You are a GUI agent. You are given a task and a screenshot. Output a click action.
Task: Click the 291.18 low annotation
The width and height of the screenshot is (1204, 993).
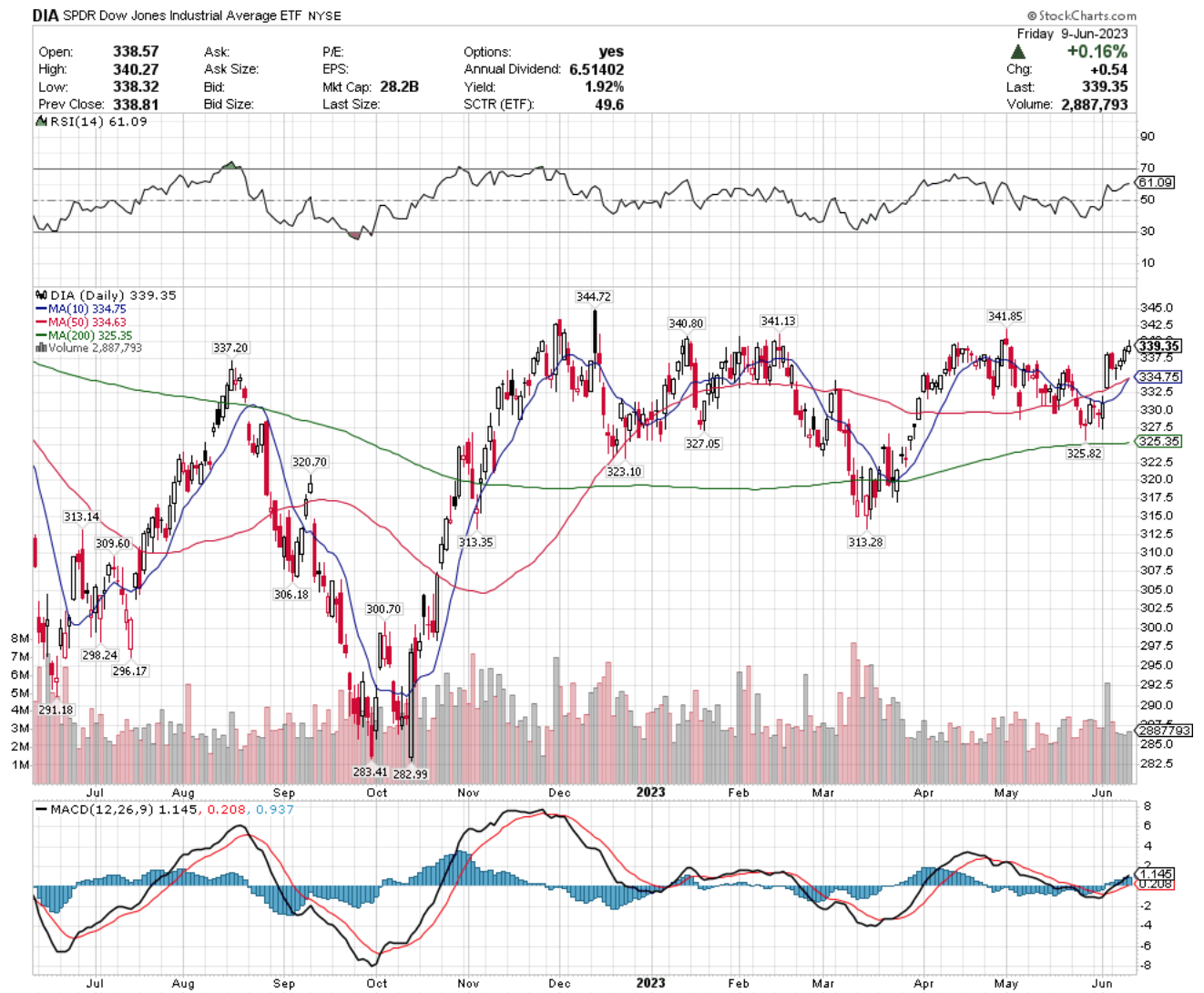(56, 711)
